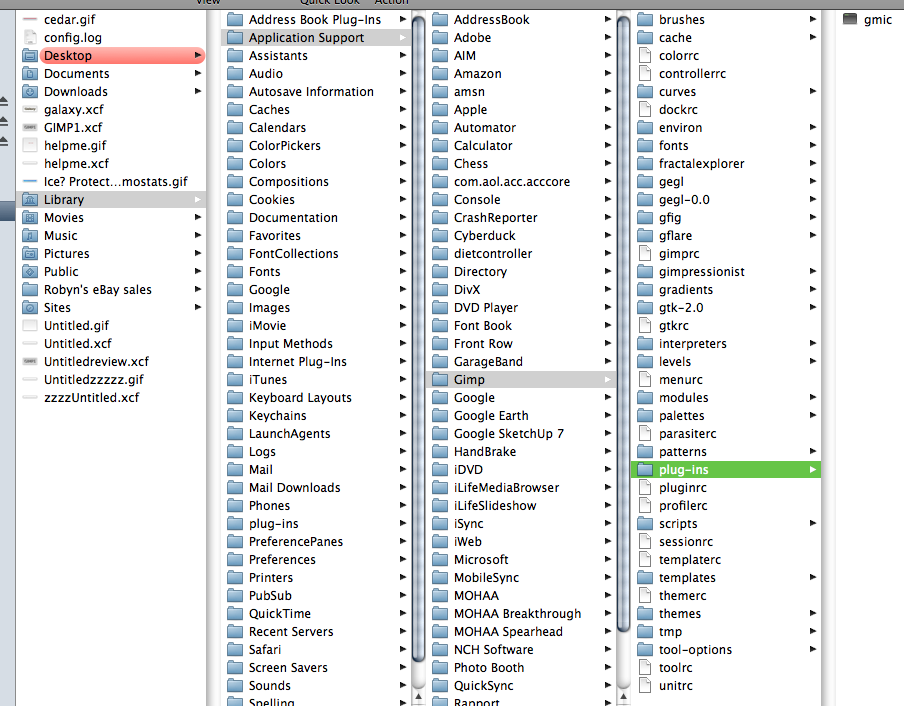
Task: Click the colorrc file icon
Action: pos(645,56)
